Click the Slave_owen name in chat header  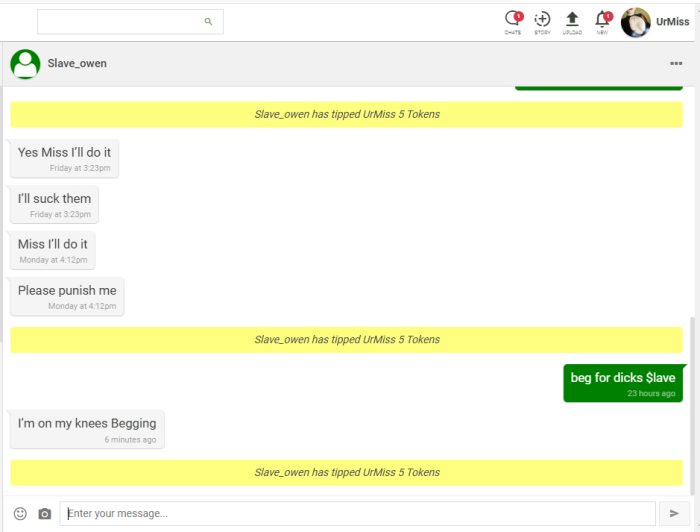77,64
